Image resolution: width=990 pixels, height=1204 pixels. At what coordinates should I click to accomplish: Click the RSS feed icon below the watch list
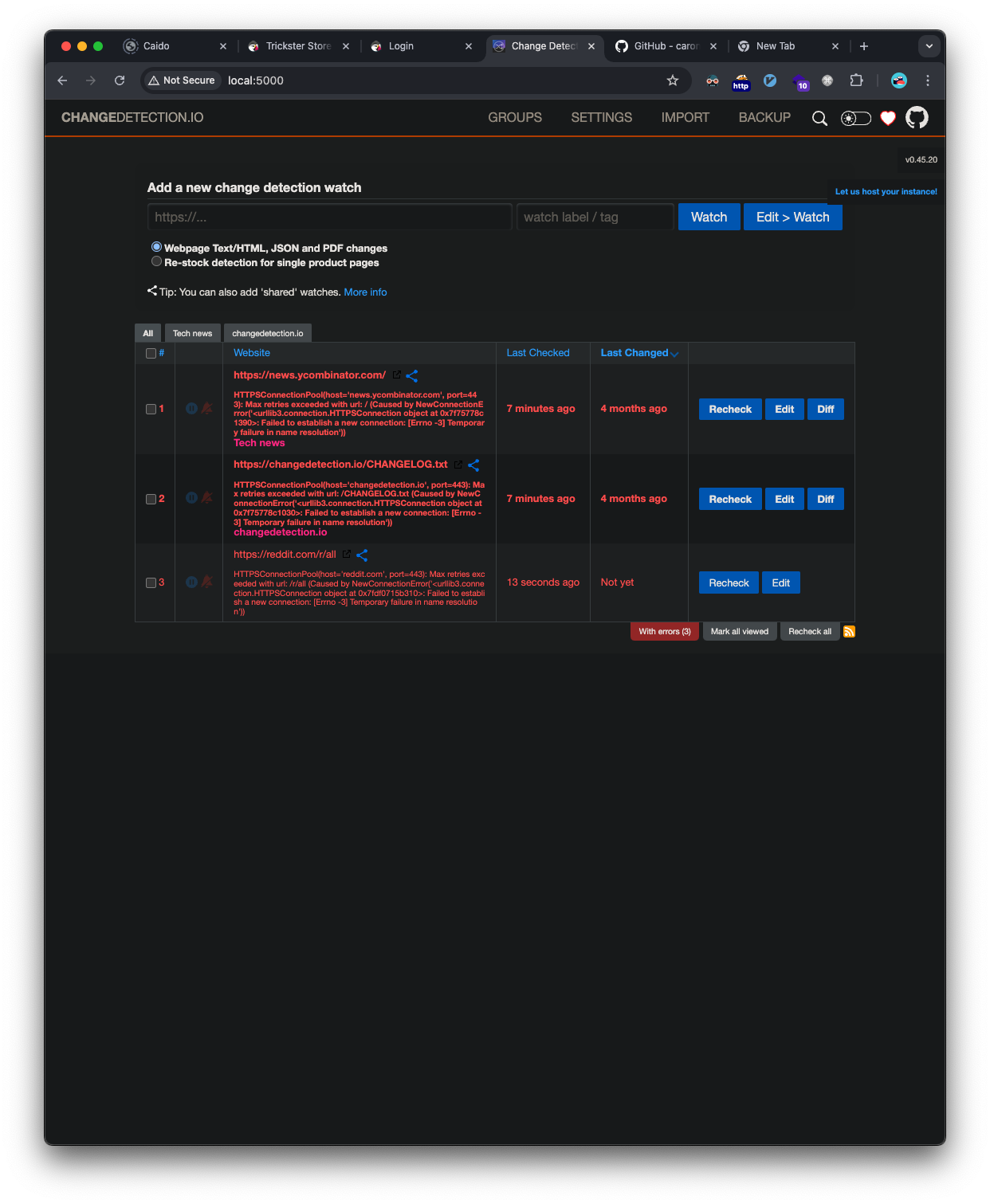tap(849, 631)
